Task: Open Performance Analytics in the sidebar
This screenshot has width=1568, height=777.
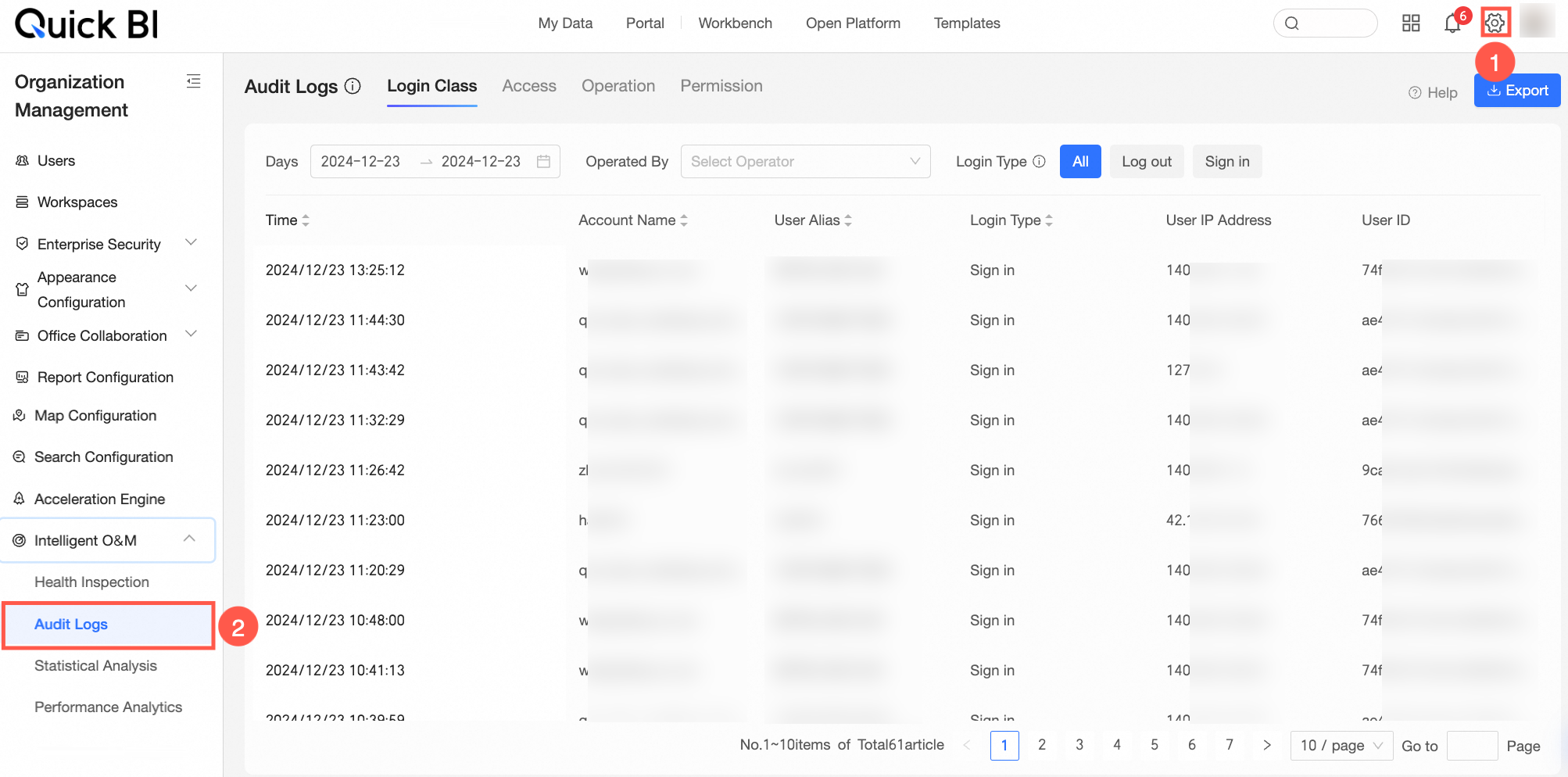Action: pyautogui.click(x=108, y=707)
